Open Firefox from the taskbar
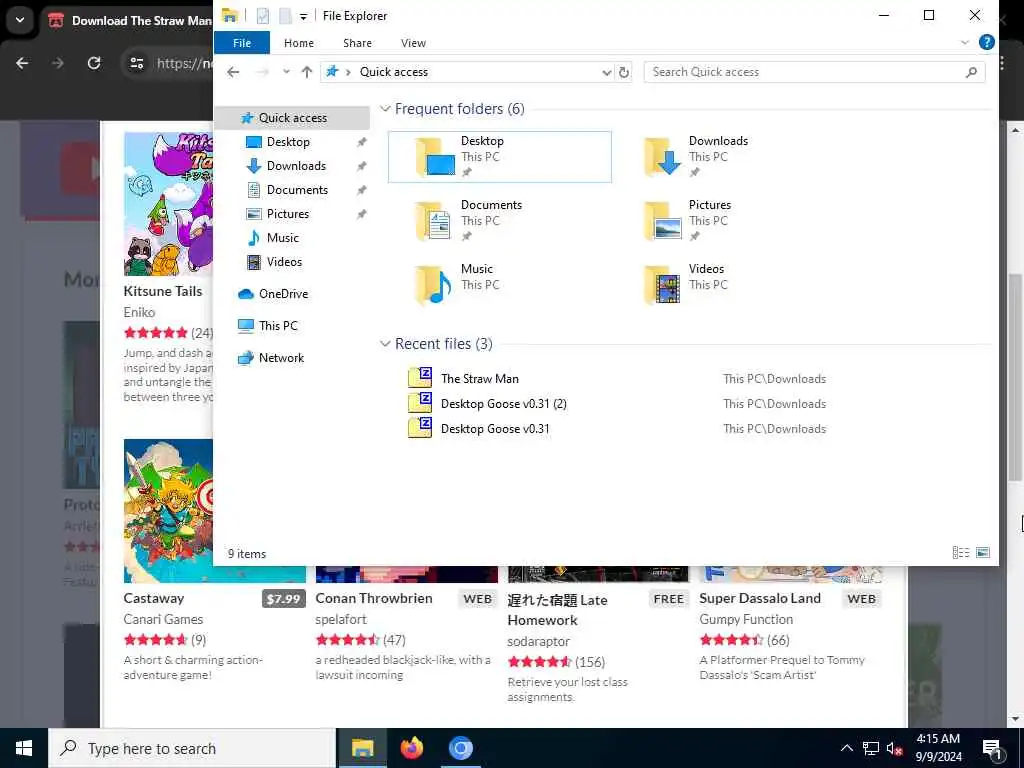1024x768 pixels. tap(411, 748)
